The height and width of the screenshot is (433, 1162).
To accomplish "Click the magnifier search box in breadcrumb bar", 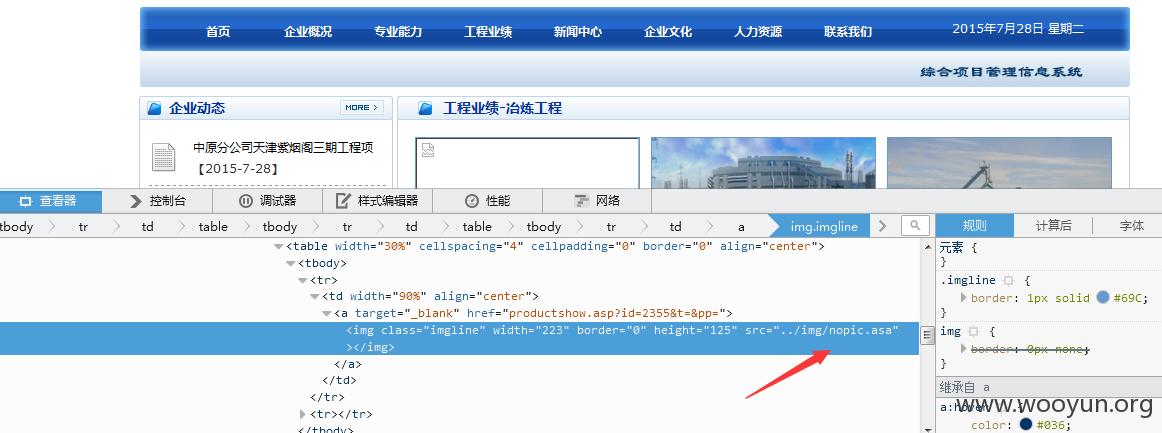I will tap(916, 225).
